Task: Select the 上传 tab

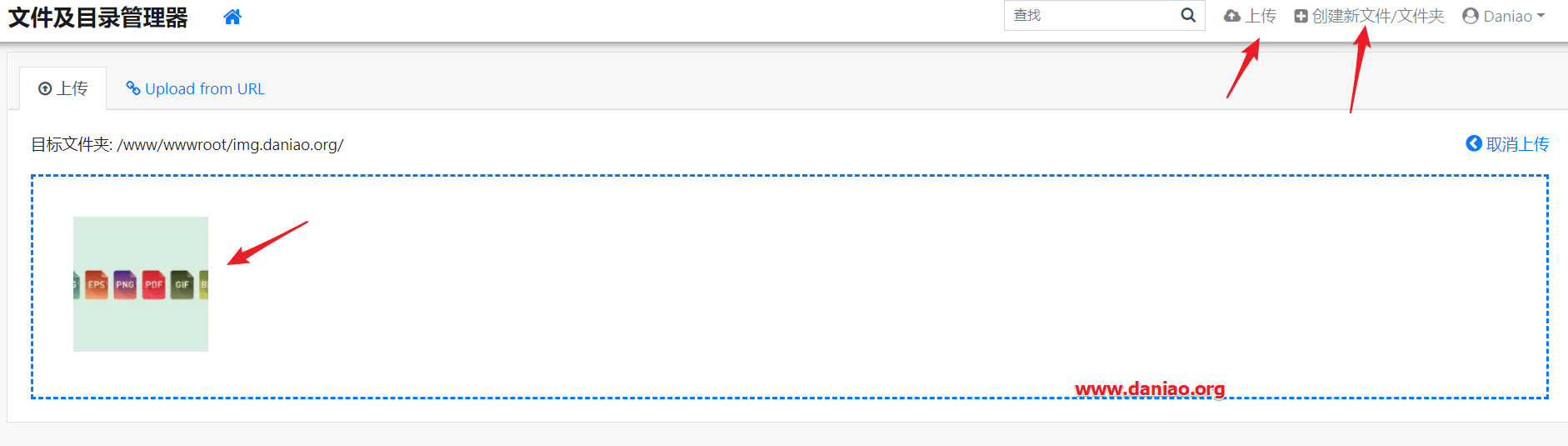Action: (x=63, y=88)
